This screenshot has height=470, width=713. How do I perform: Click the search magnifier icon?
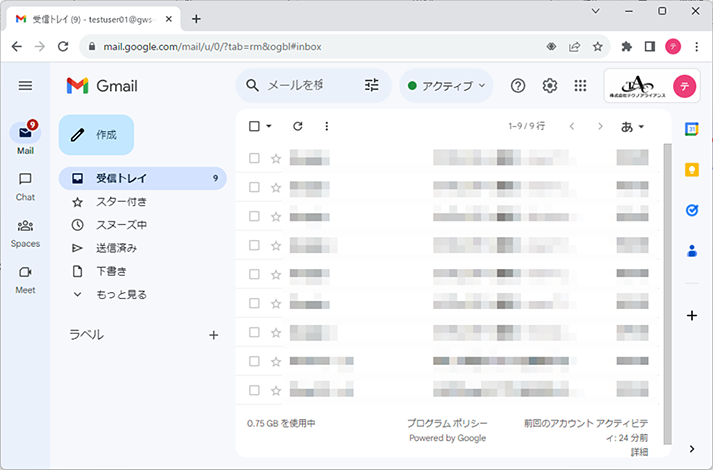(x=252, y=85)
